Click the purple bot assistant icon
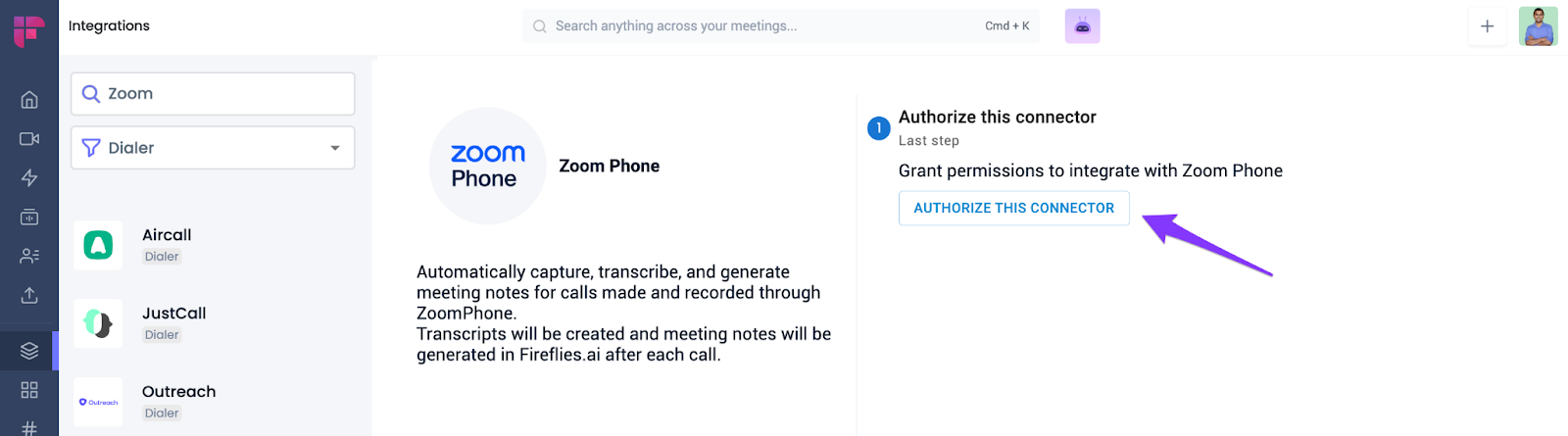 coord(1082,26)
